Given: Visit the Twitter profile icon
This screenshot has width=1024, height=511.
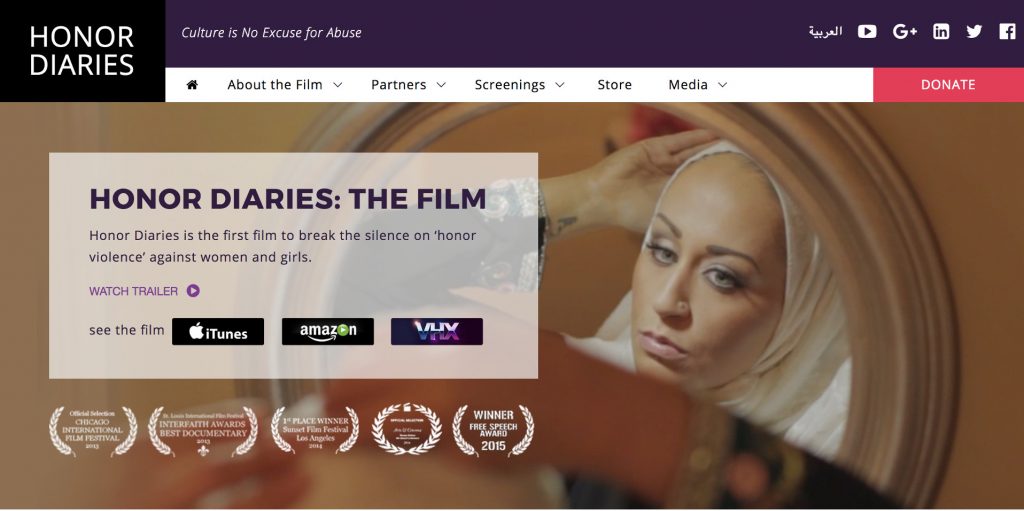Looking at the screenshot, I should click(x=974, y=31).
